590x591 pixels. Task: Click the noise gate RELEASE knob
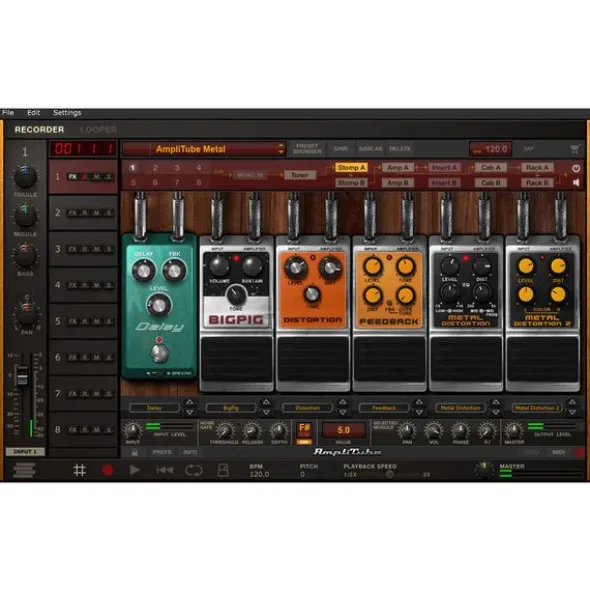[252, 431]
